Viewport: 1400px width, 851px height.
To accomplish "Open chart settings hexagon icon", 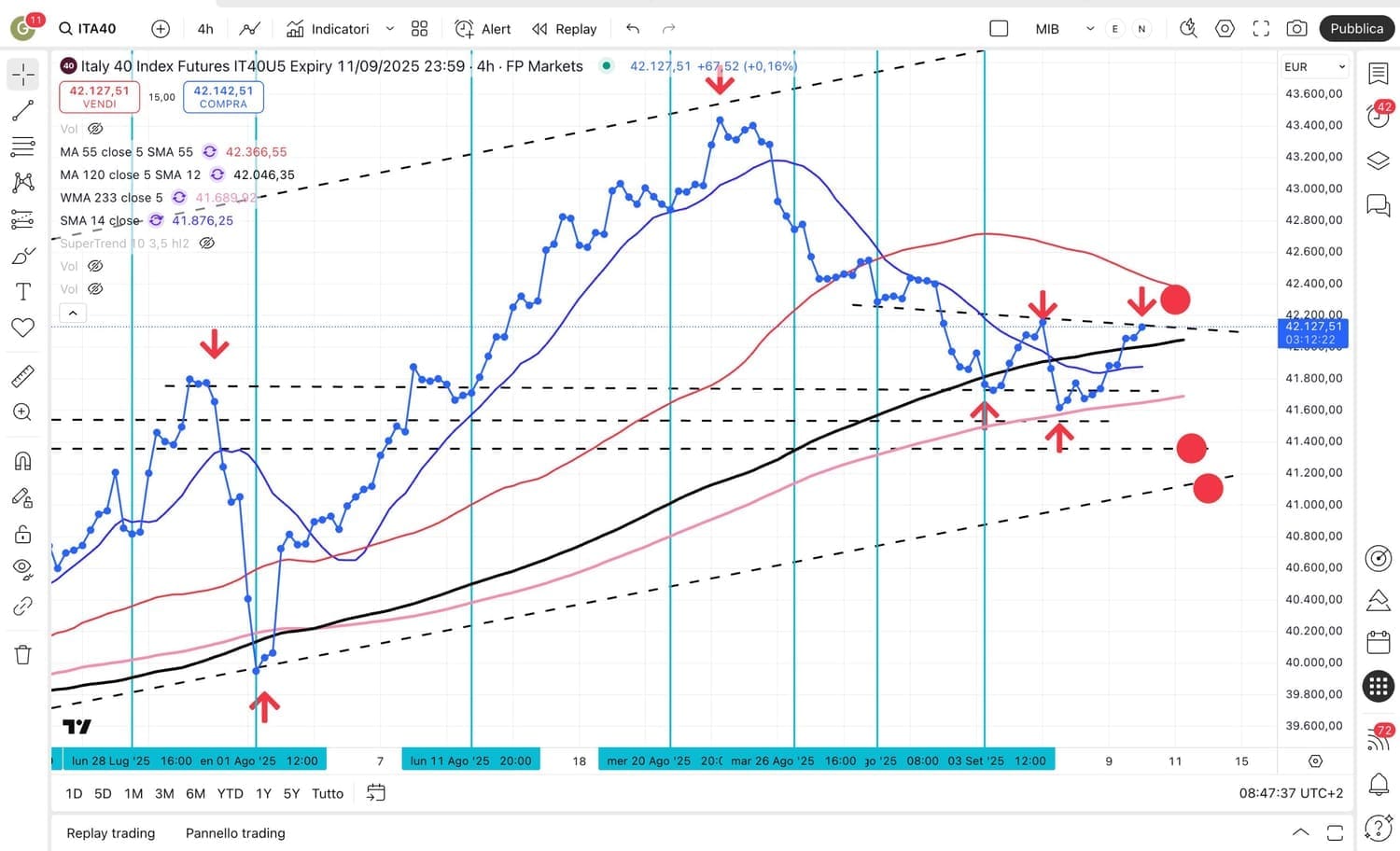I will coord(1225,29).
